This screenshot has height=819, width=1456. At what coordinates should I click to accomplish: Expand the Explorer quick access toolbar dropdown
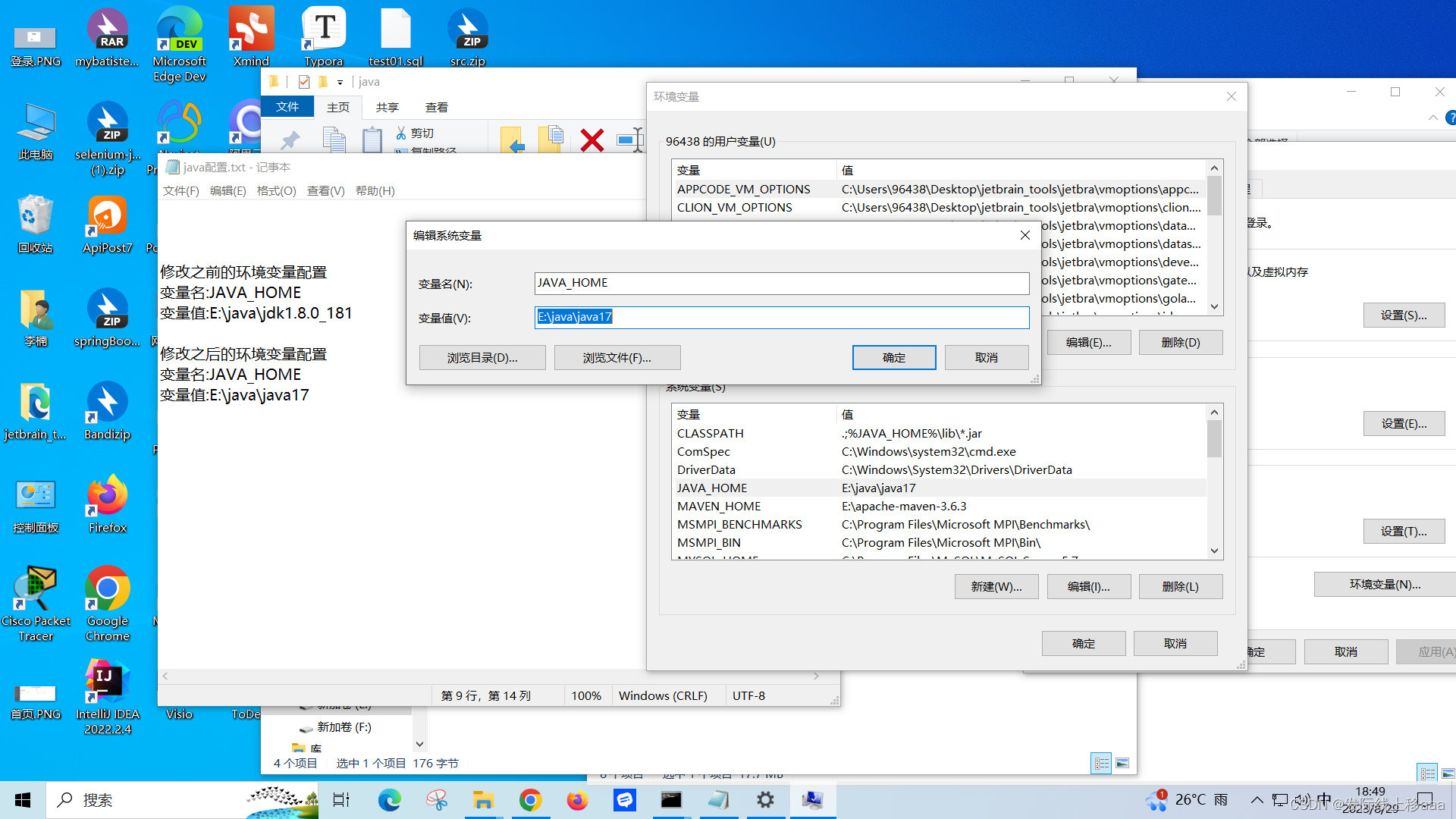pyautogui.click(x=340, y=82)
